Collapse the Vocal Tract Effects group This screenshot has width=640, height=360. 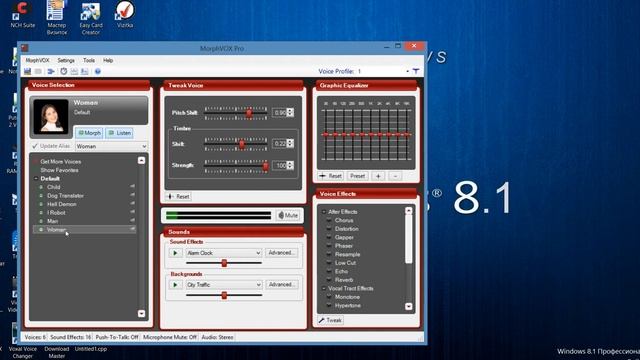[x=324, y=289]
